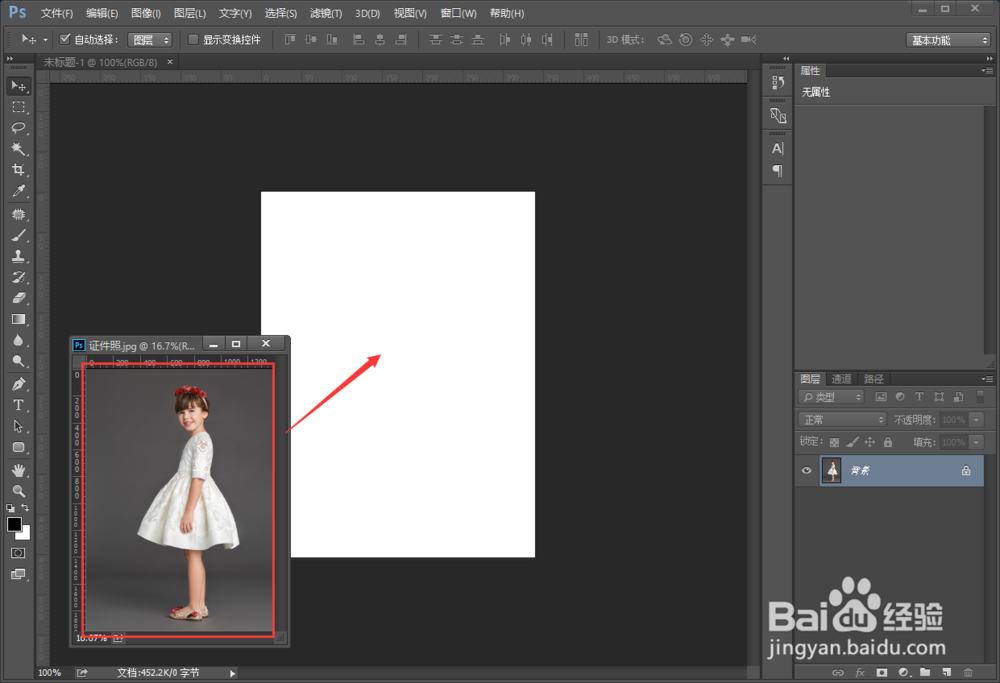The image size is (1000, 683).
Task: Select the Pen tool
Action: coord(18,385)
